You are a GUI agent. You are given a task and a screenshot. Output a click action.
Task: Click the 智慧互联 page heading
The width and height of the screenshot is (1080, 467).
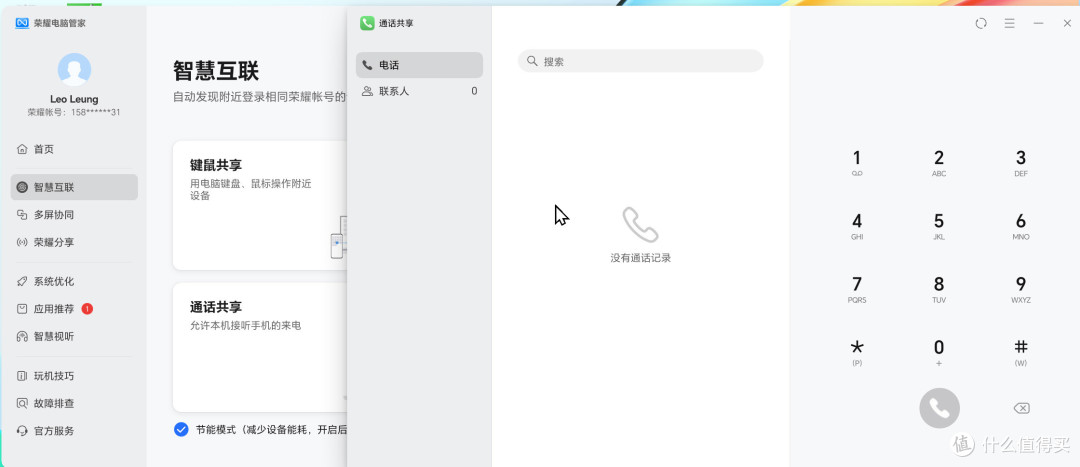(x=216, y=71)
